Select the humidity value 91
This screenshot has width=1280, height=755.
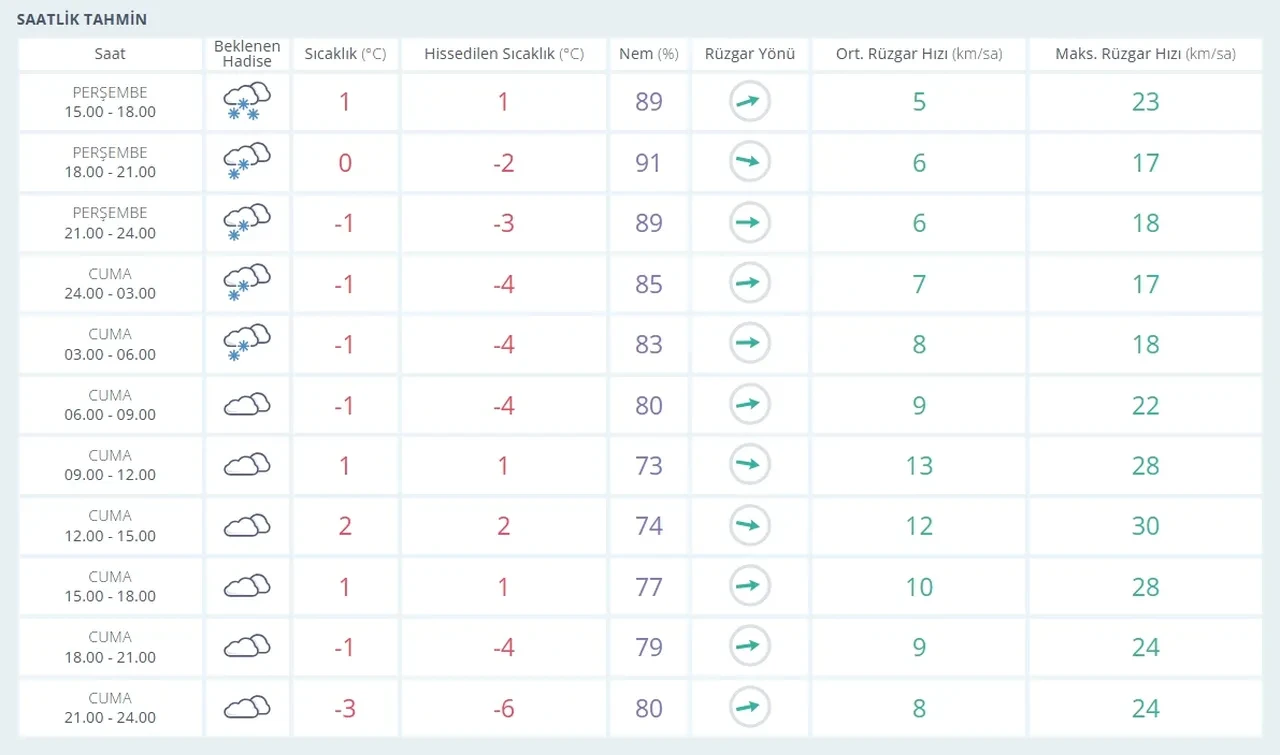648,162
